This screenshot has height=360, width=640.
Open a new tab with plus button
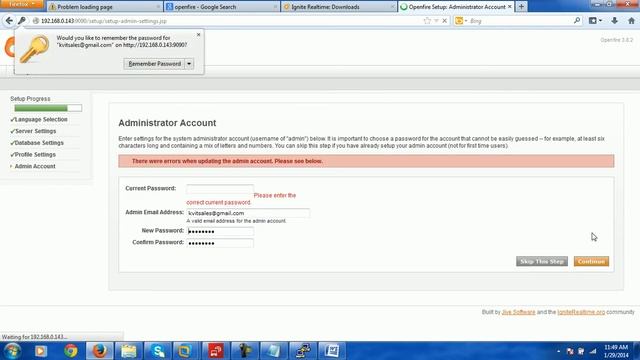521,7
